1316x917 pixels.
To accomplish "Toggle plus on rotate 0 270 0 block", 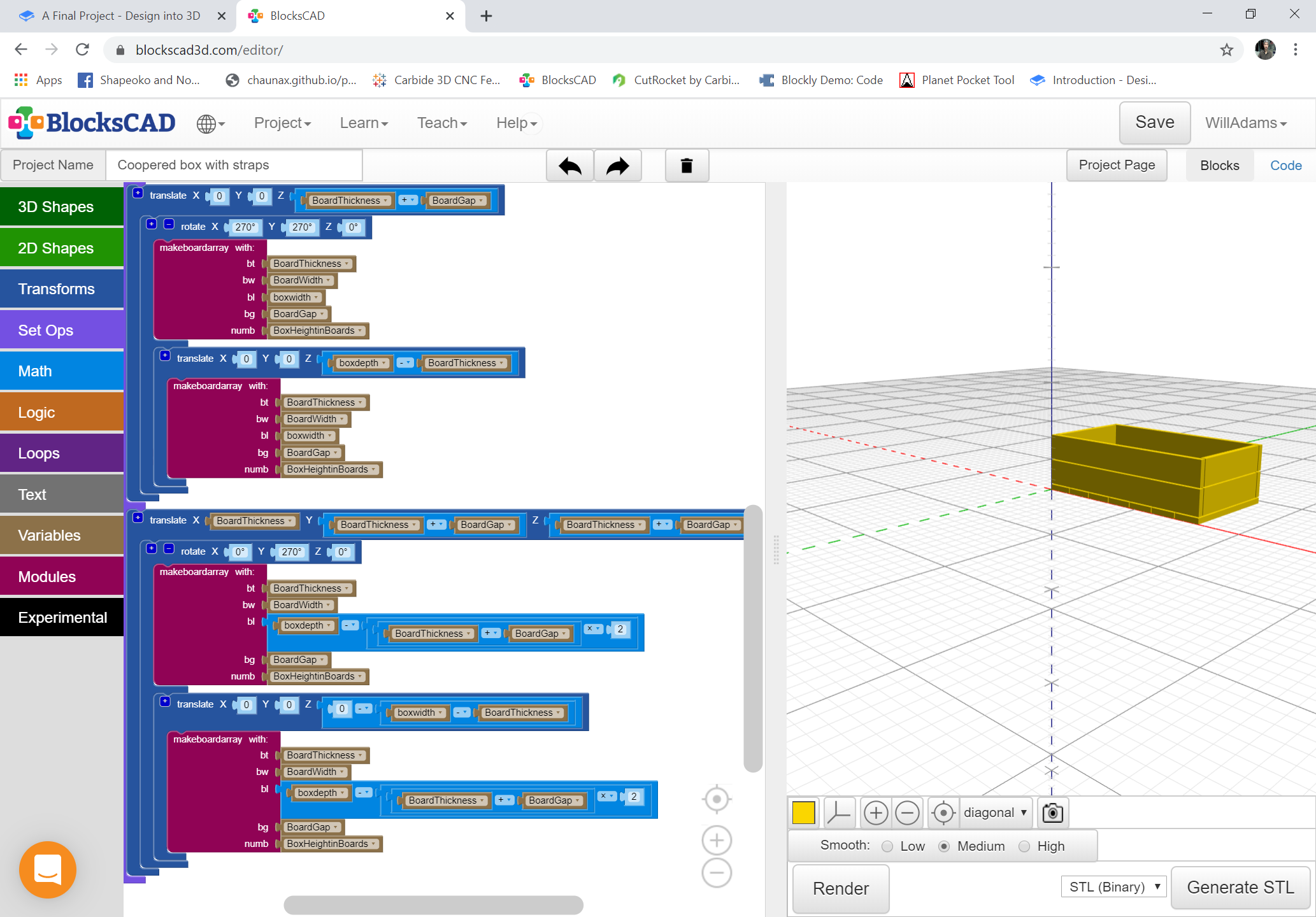I will coord(152,548).
